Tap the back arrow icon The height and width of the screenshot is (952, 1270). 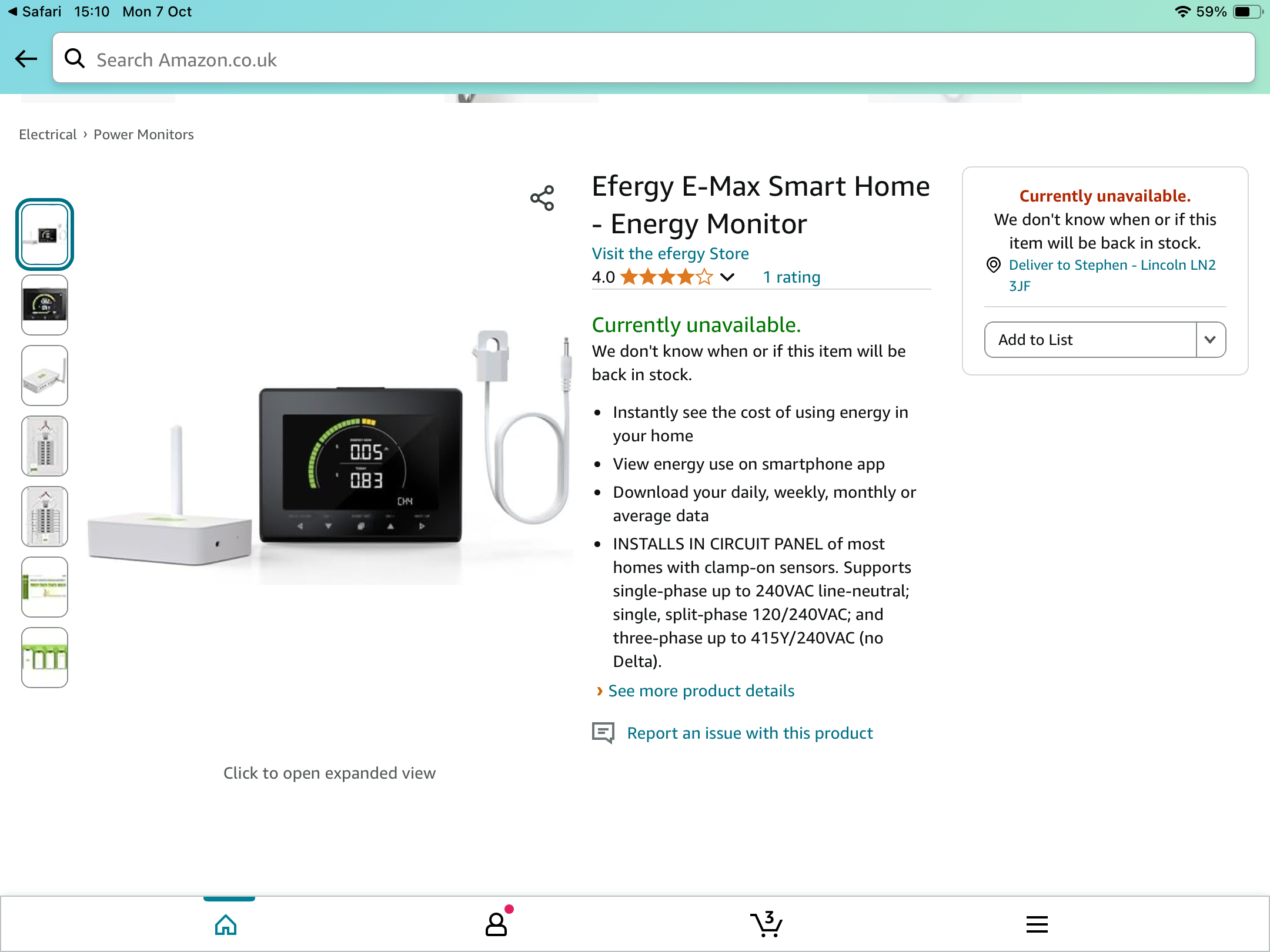(x=26, y=59)
